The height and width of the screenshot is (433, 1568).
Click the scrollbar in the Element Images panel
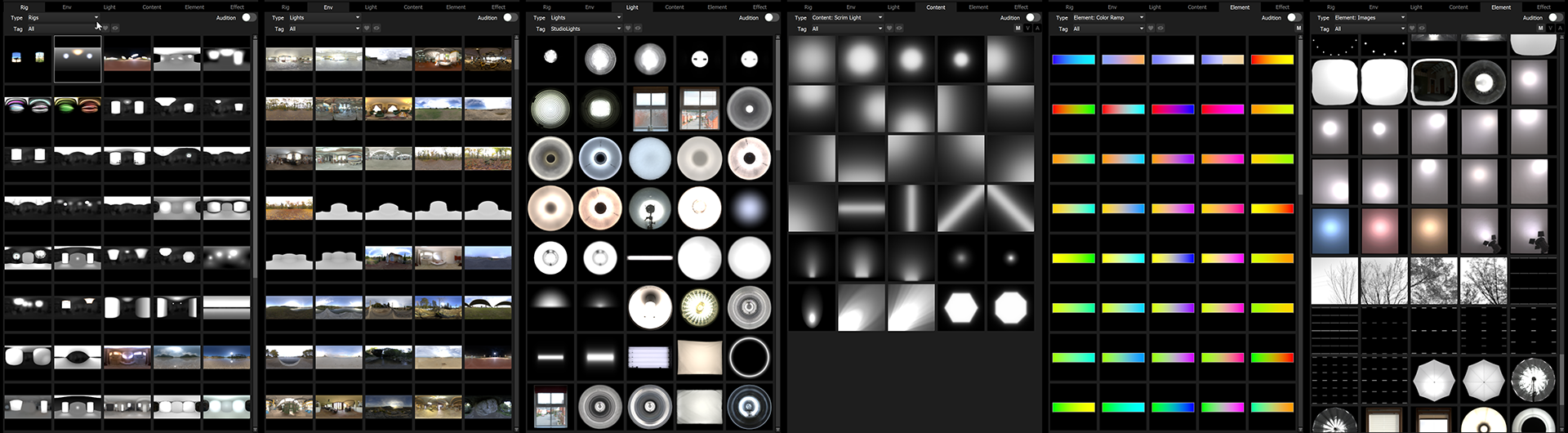pos(1562,377)
